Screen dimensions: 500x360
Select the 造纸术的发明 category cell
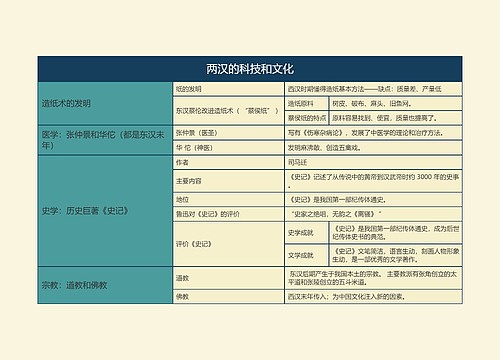[x=105, y=104]
